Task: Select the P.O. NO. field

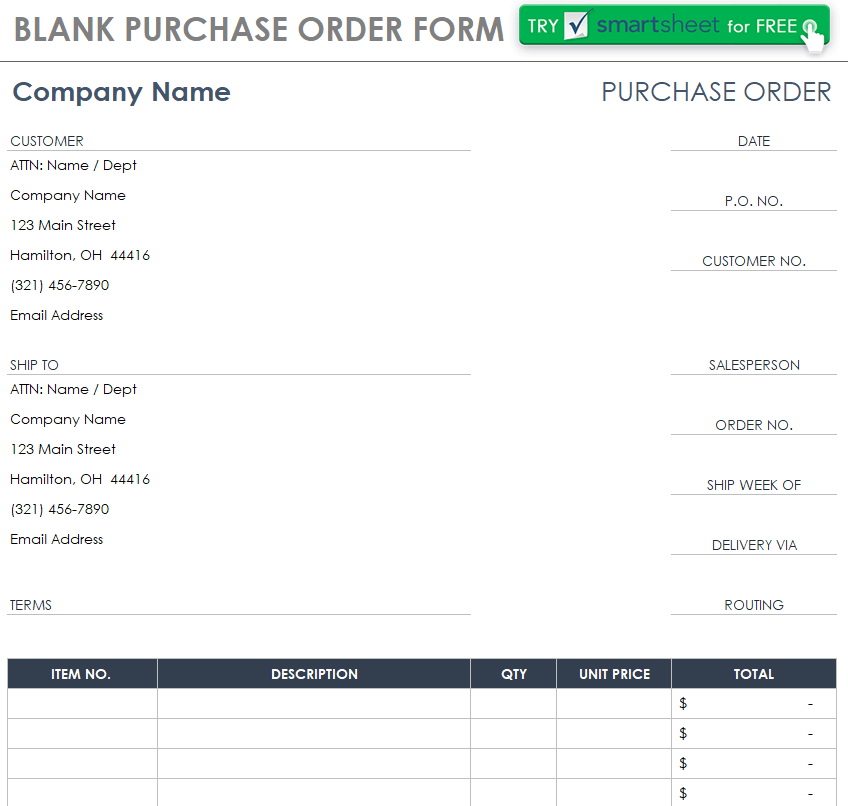Action: pyautogui.click(x=753, y=201)
